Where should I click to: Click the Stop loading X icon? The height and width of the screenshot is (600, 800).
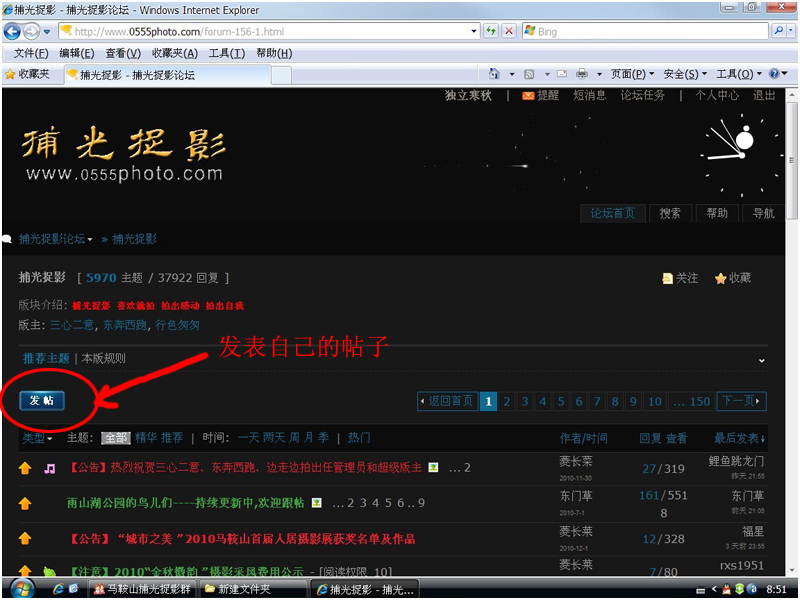(x=509, y=32)
